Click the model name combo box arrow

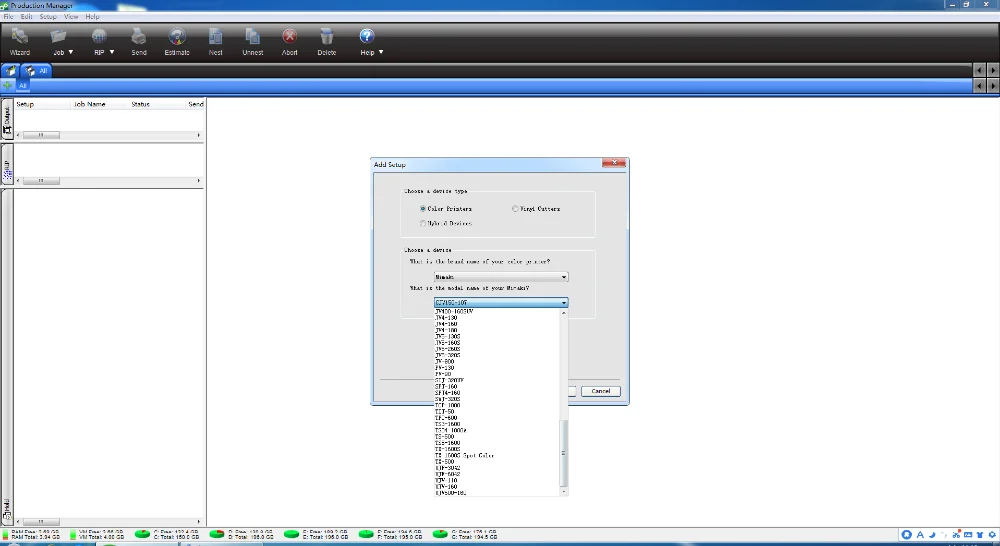(564, 302)
